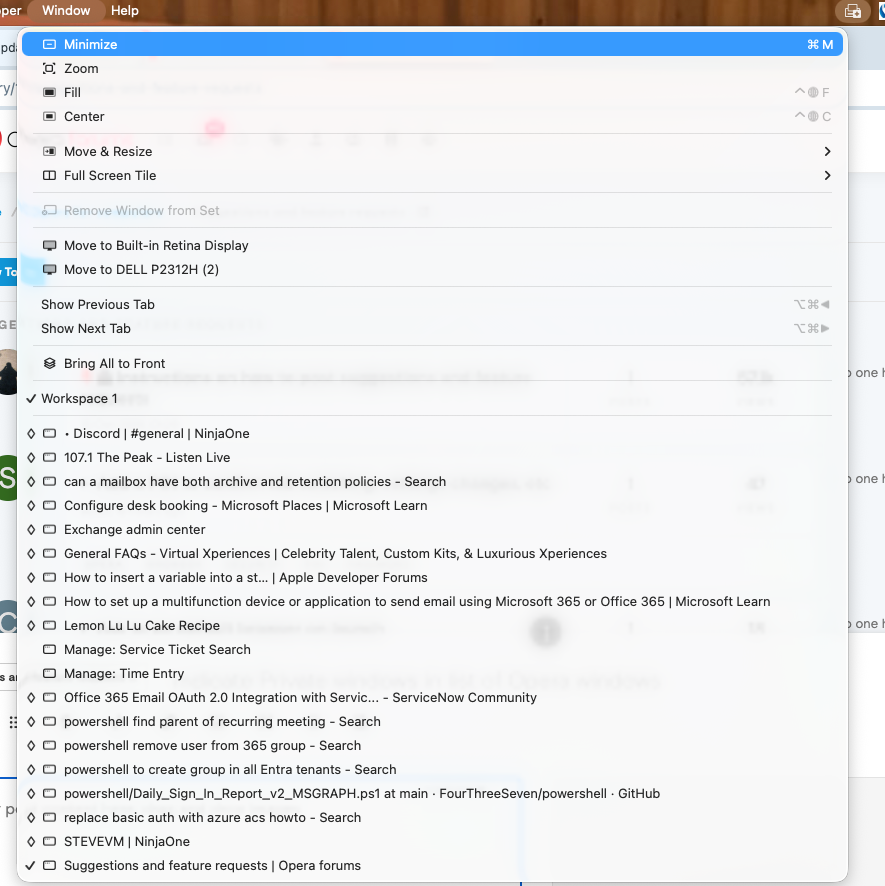885x886 pixels.
Task: Open powershell find parent recurring meeting search
Action: 432,722
